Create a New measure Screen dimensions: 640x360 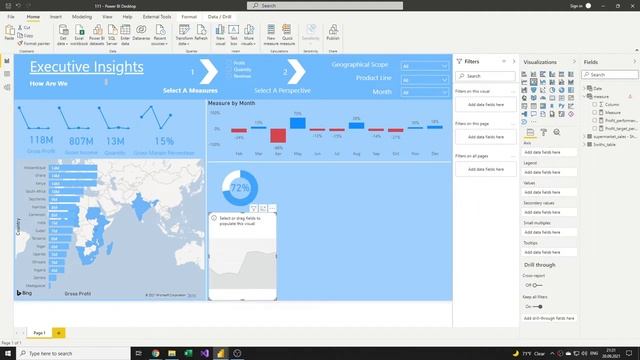[271, 34]
